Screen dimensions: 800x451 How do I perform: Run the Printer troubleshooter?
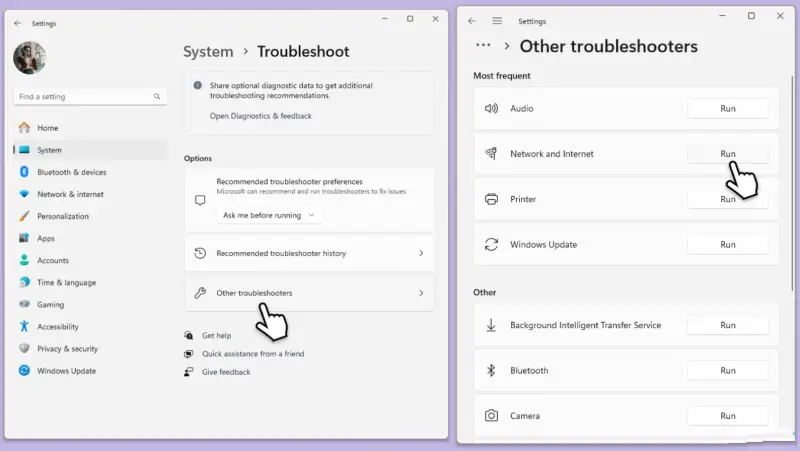(x=728, y=199)
